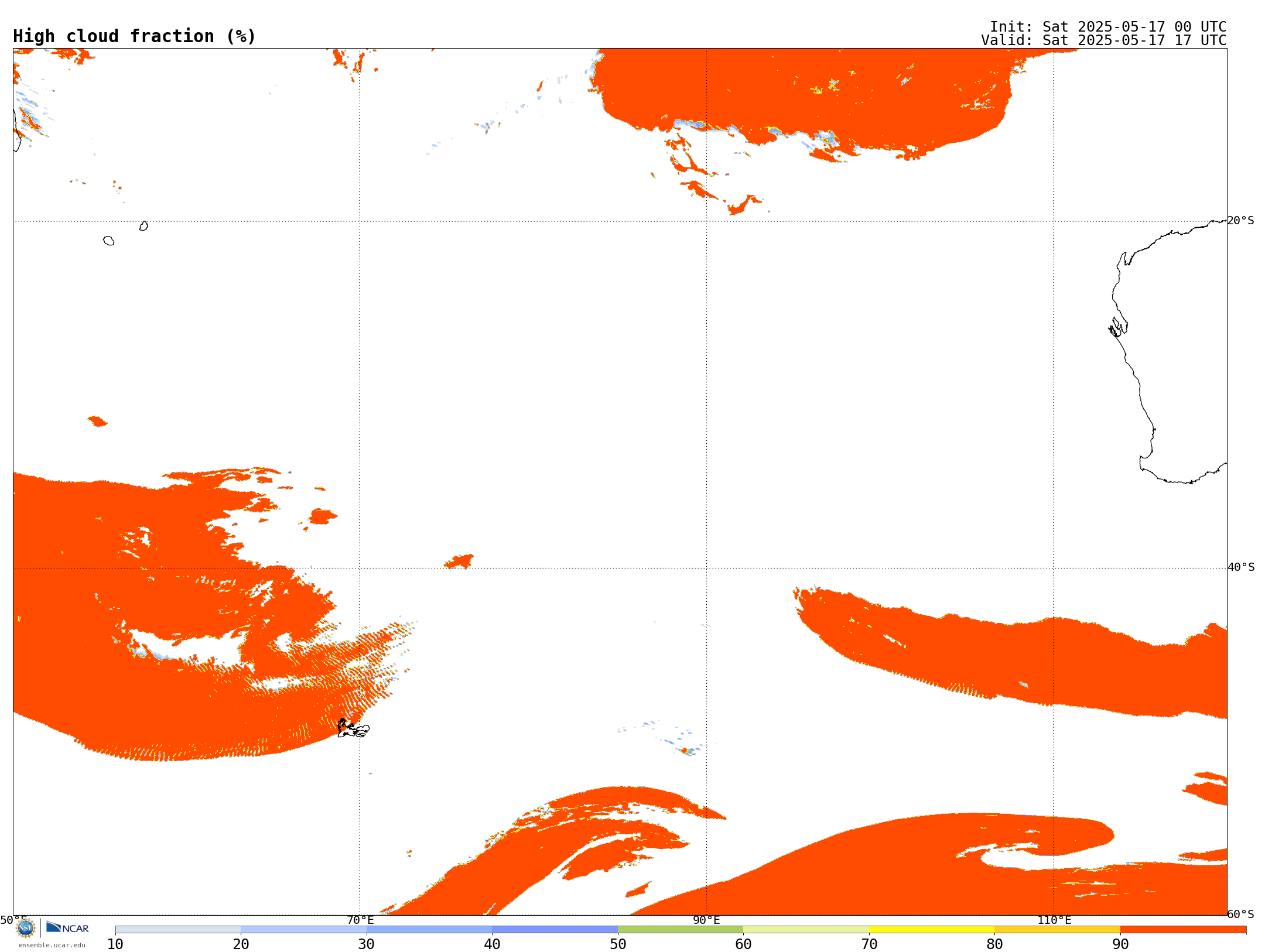Select the 70-80 bright yellow colorbar segment
This screenshot has width=1265, height=952.
point(932,930)
